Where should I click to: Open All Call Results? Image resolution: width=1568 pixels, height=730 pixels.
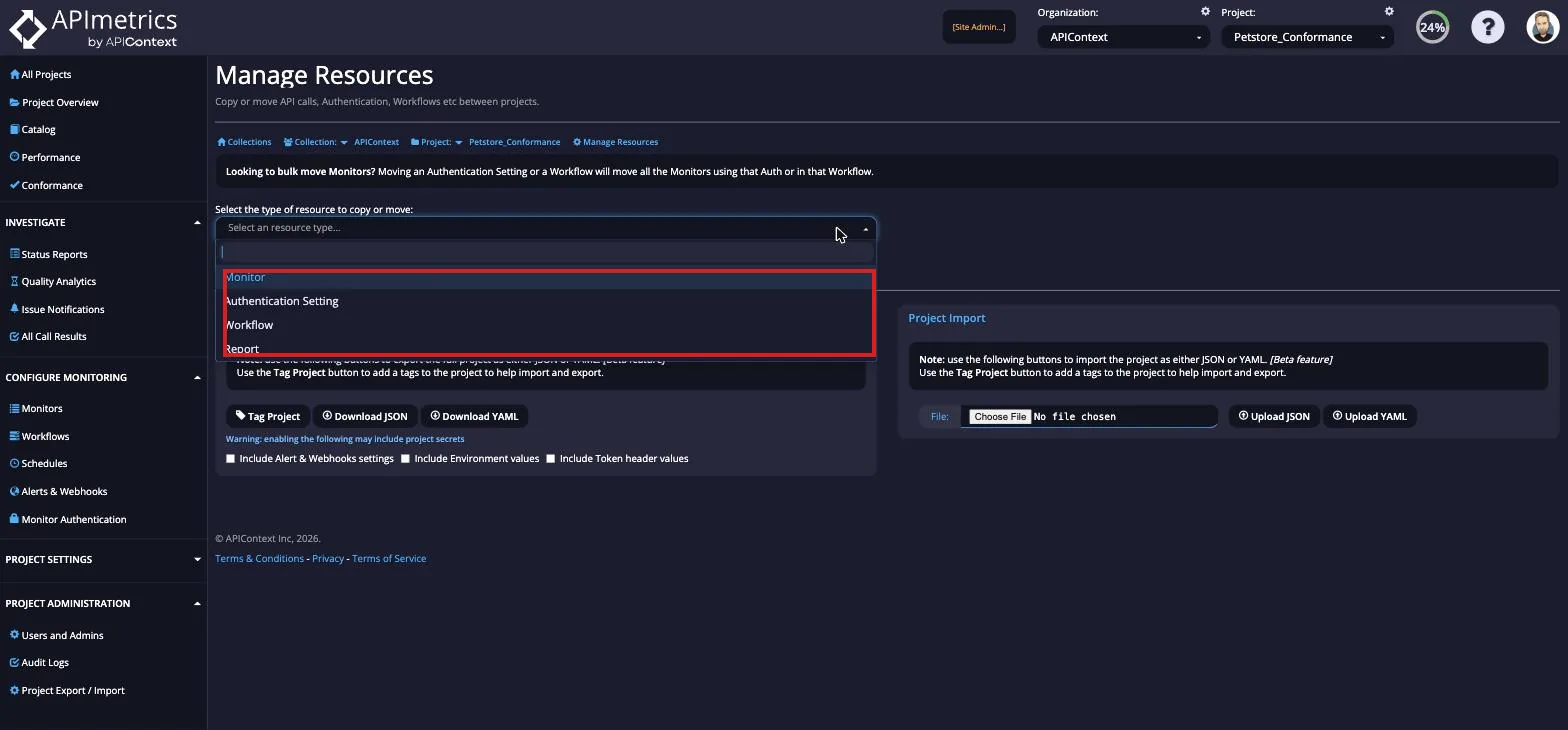[47, 336]
